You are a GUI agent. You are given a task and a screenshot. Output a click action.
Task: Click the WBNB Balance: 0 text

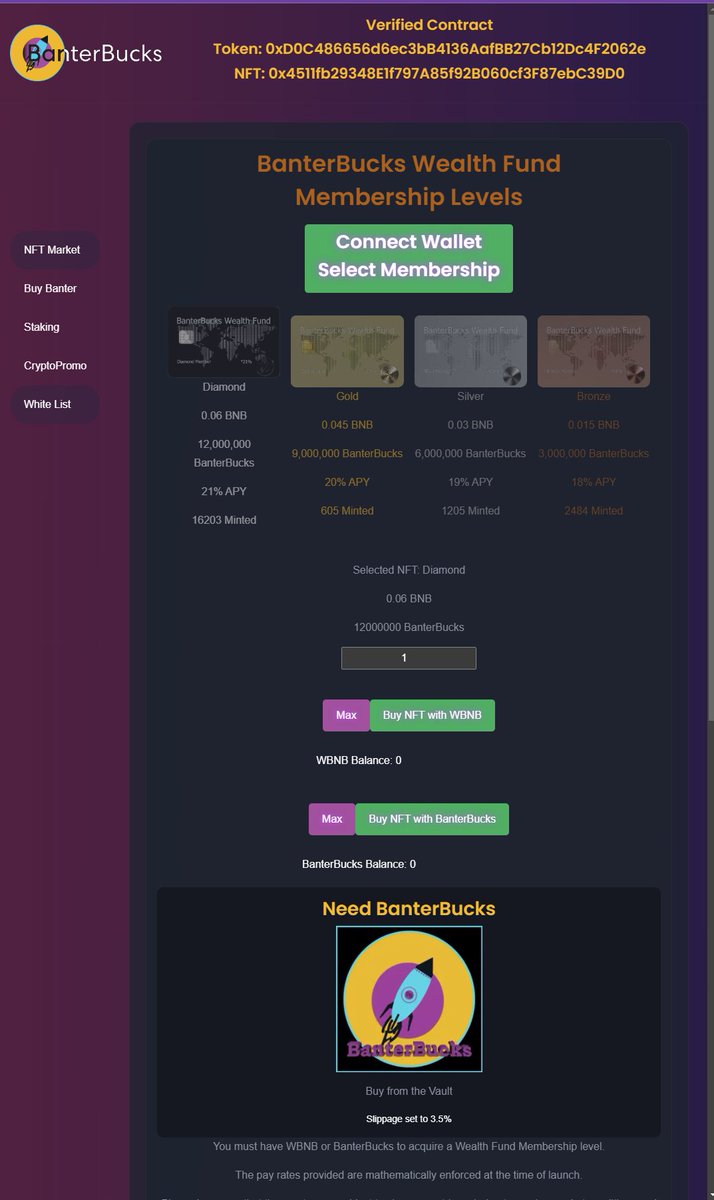pyautogui.click(x=359, y=761)
